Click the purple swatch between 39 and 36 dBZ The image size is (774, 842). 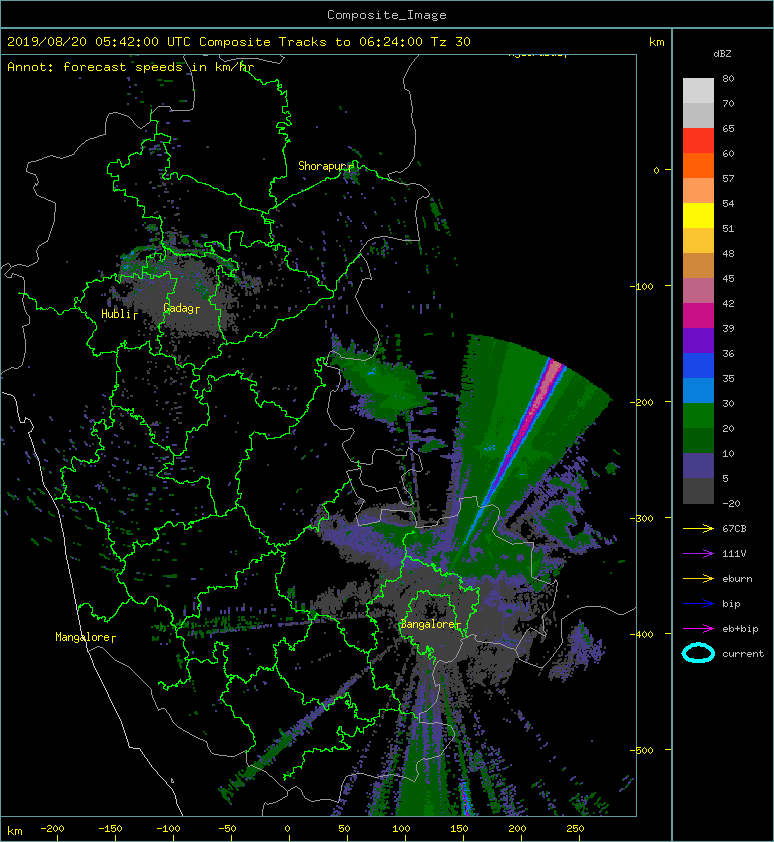(698, 340)
